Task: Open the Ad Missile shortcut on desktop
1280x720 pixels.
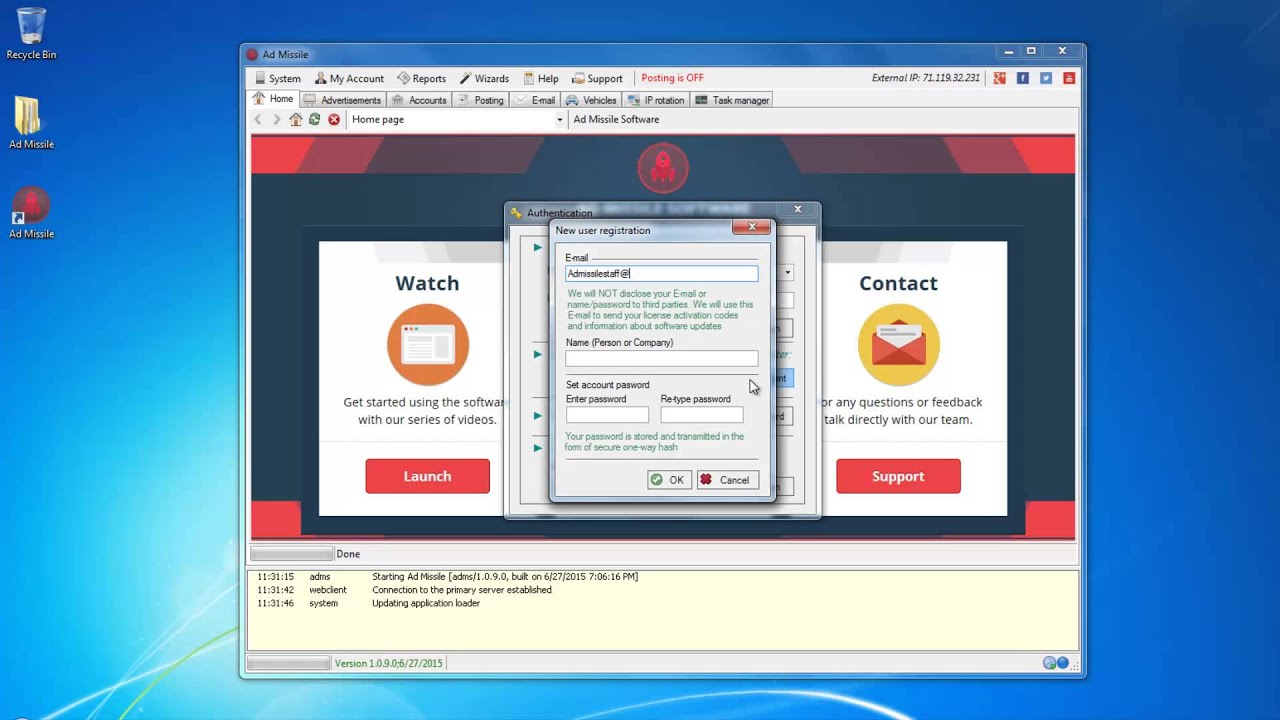Action: point(31,213)
